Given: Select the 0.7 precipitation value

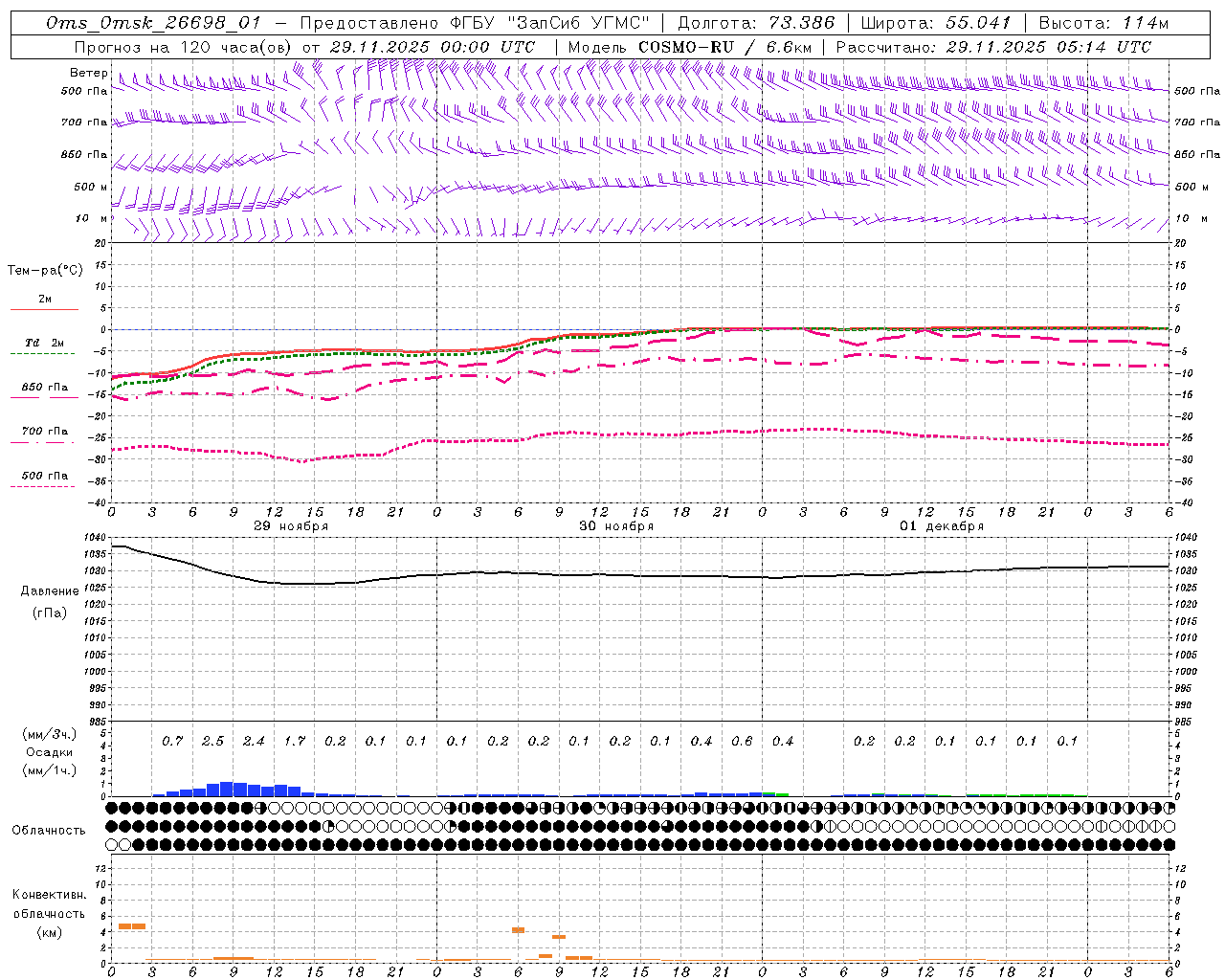Looking at the screenshot, I should coord(172,741).
